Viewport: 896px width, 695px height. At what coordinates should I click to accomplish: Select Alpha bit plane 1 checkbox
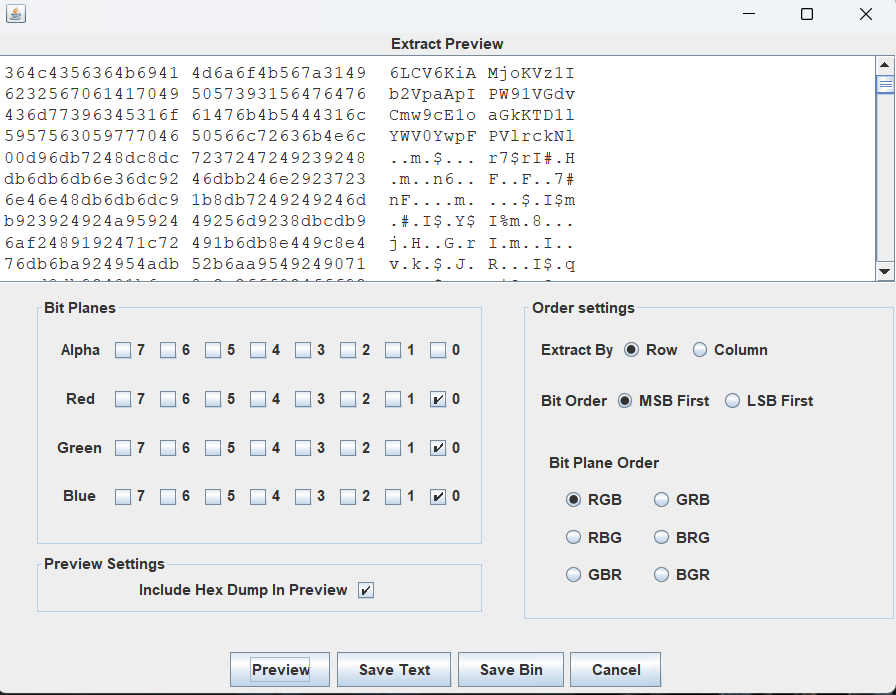(393, 350)
